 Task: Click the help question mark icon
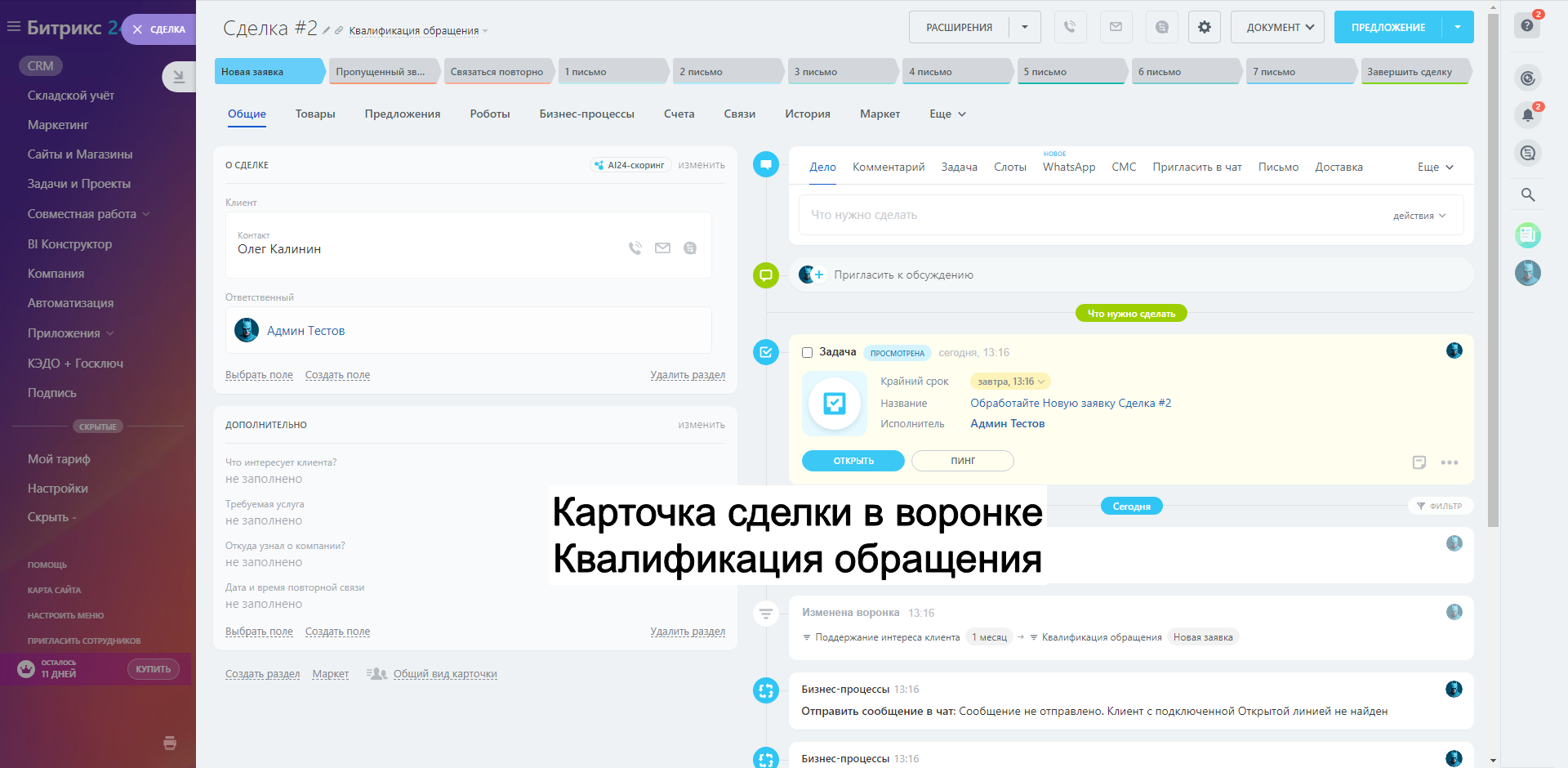pos(1526,25)
